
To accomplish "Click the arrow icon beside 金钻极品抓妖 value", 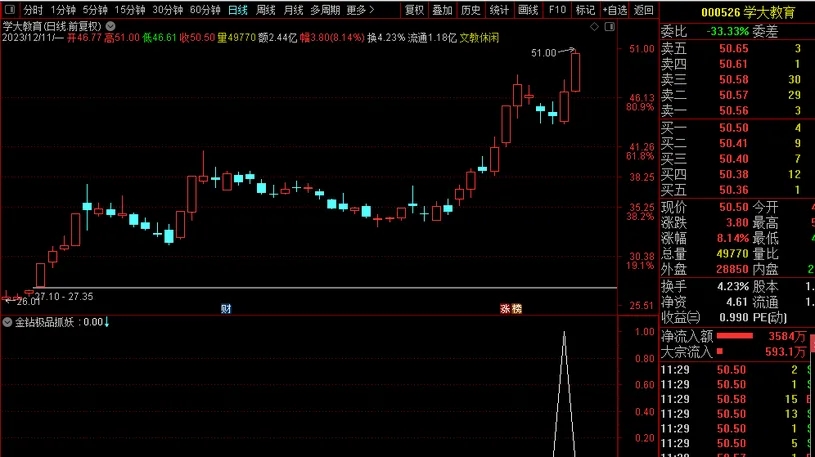I will tap(107, 322).
